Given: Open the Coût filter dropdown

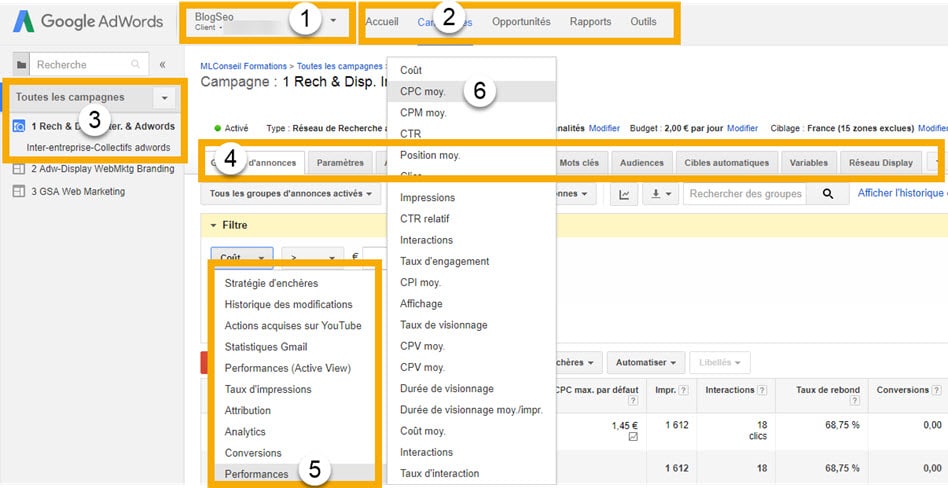Looking at the screenshot, I should coord(242,258).
